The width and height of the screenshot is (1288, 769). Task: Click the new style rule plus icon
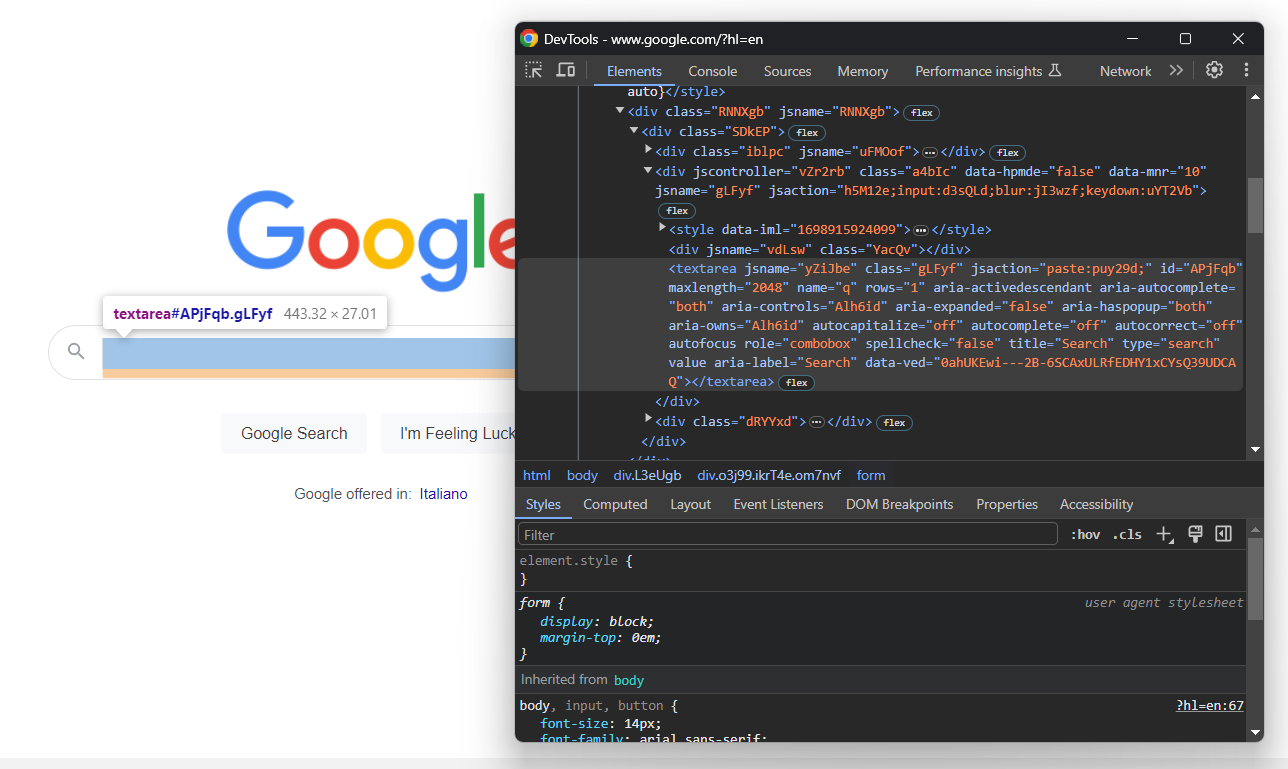[x=1164, y=534]
